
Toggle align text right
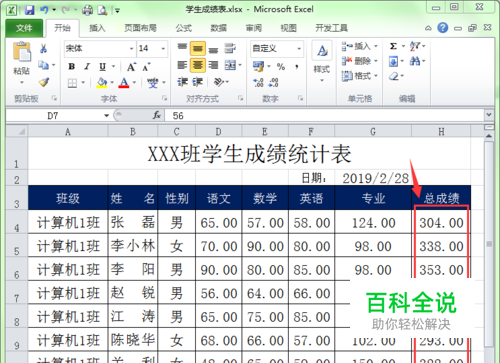click(x=213, y=65)
